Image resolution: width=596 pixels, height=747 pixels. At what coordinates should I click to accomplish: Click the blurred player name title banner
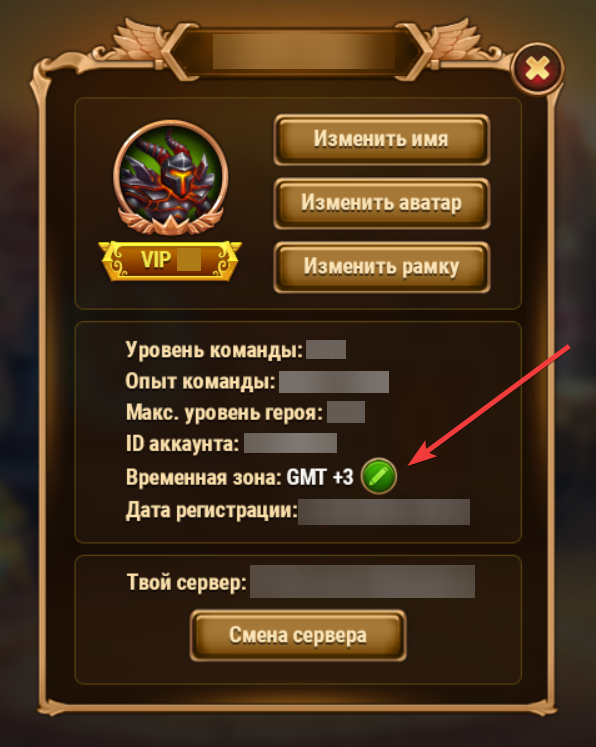click(x=303, y=51)
